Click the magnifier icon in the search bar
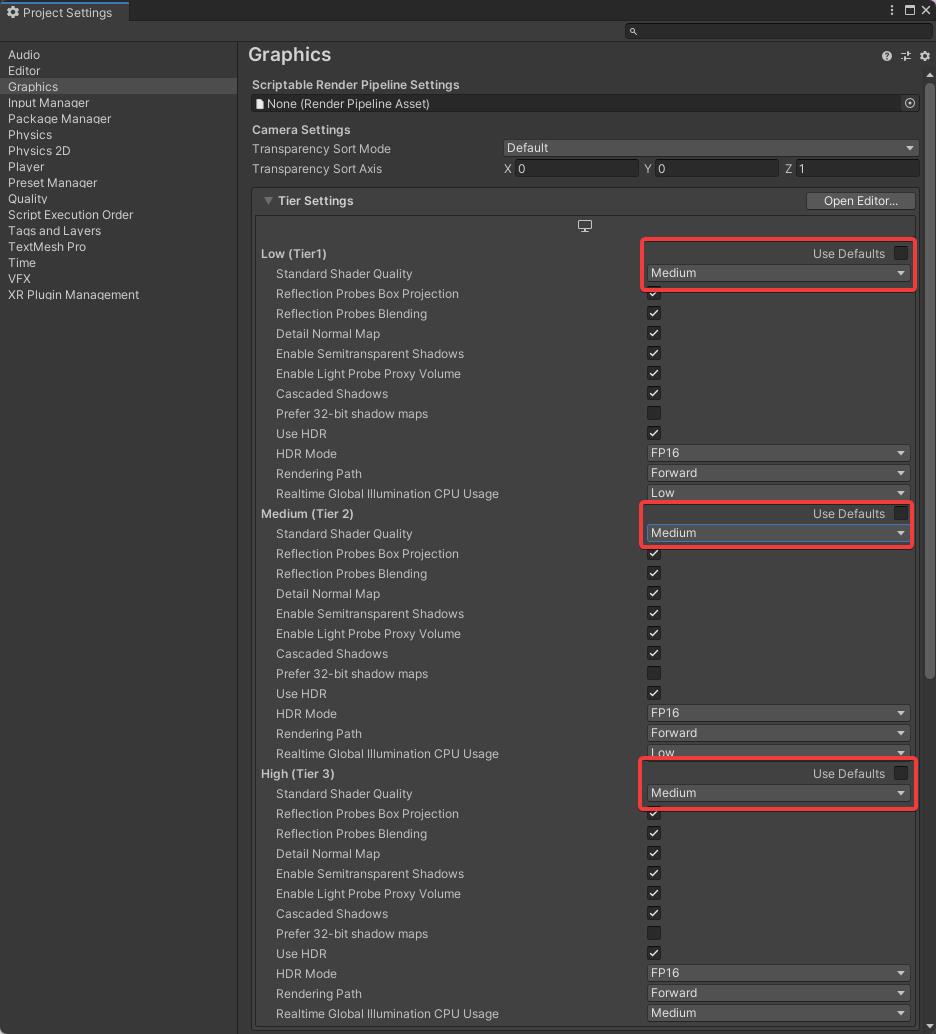Screen dimensions: 936x1034 [x=633, y=31]
